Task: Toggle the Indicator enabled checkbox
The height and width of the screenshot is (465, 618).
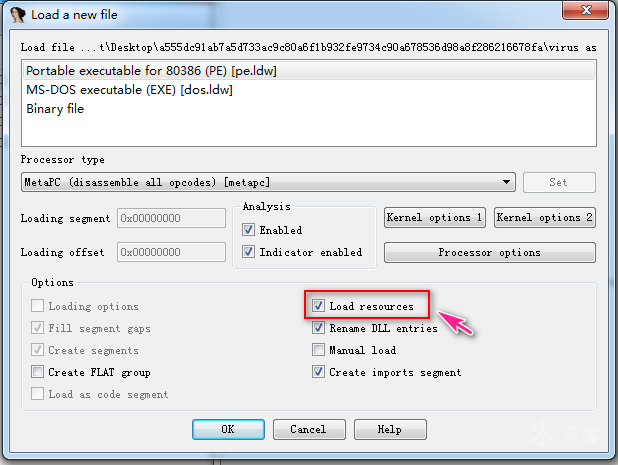Action: pos(249,252)
